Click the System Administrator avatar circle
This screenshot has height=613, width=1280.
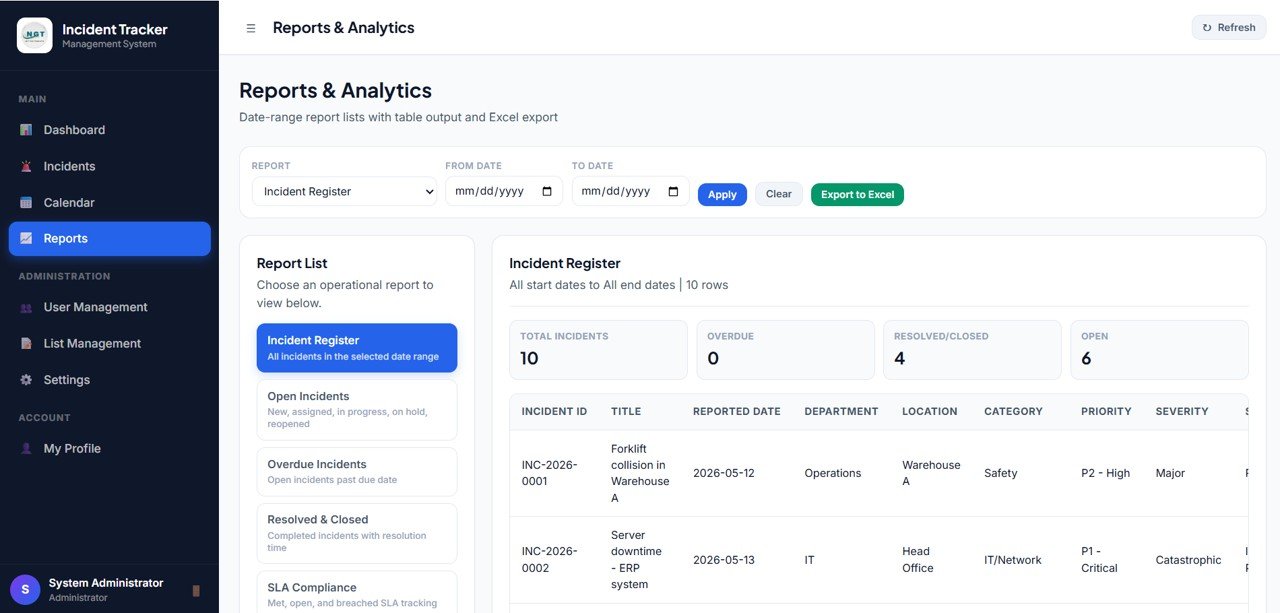[x=25, y=589]
